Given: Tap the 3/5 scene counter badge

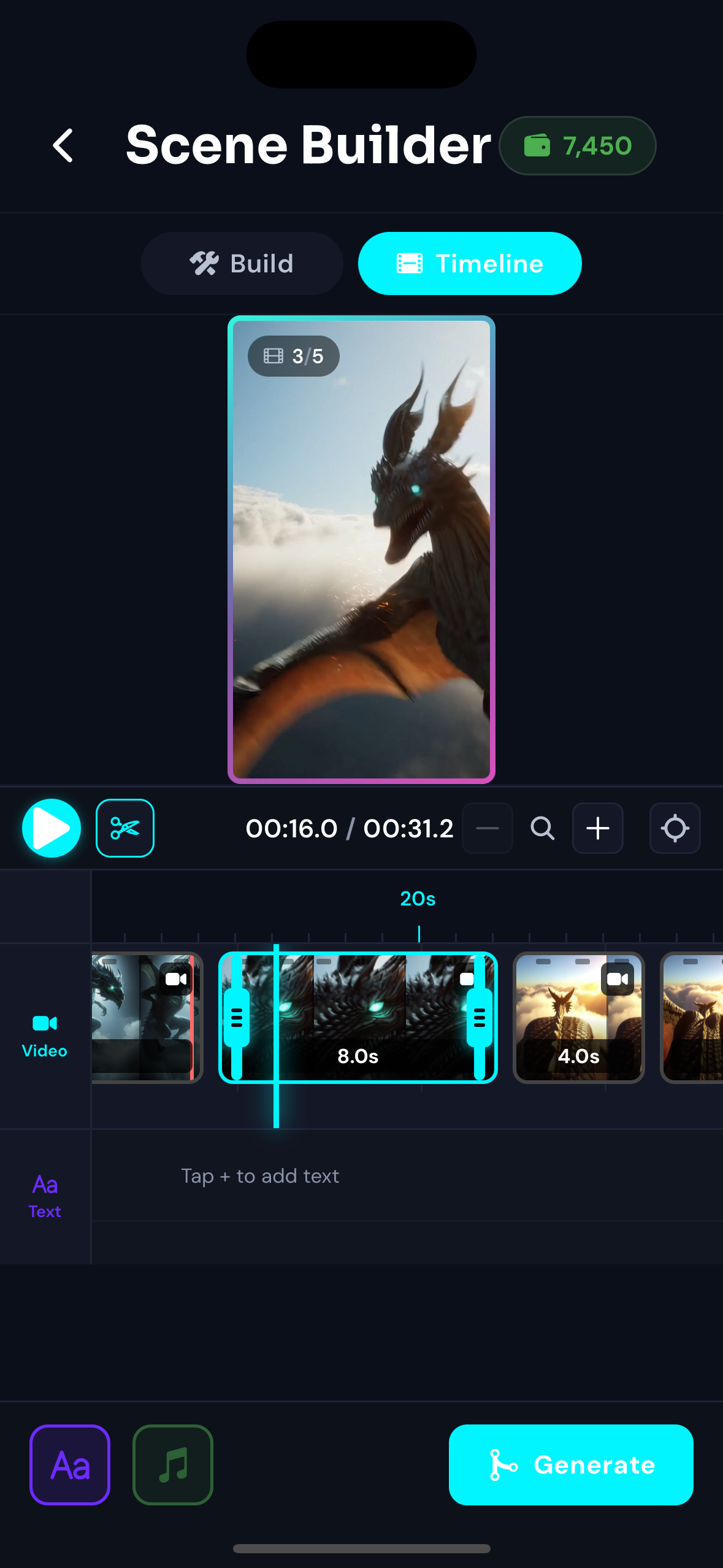Looking at the screenshot, I should click(294, 356).
